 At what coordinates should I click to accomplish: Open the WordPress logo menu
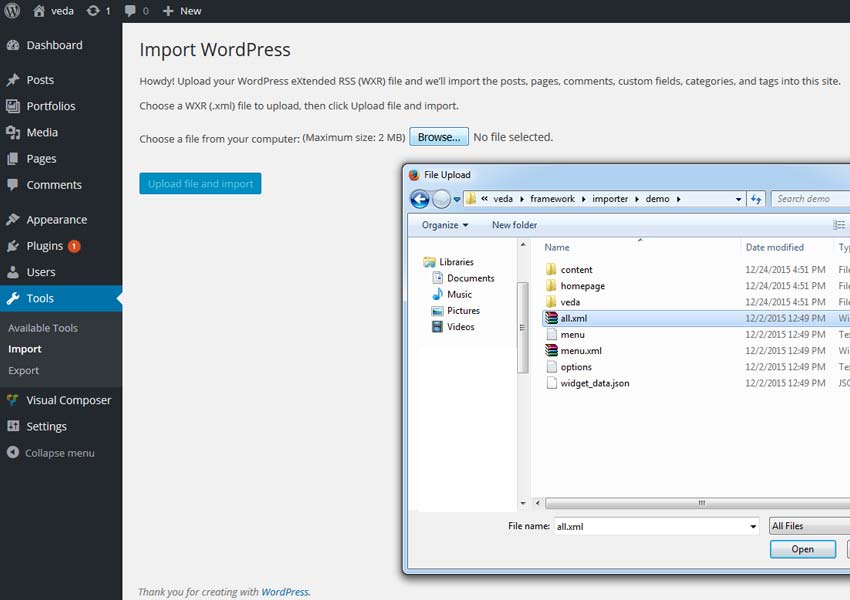coord(11,11)
